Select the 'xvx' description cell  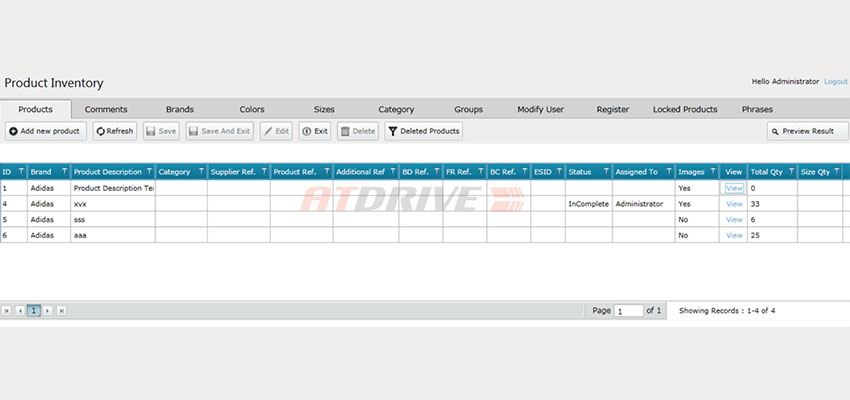pos(113,204)
